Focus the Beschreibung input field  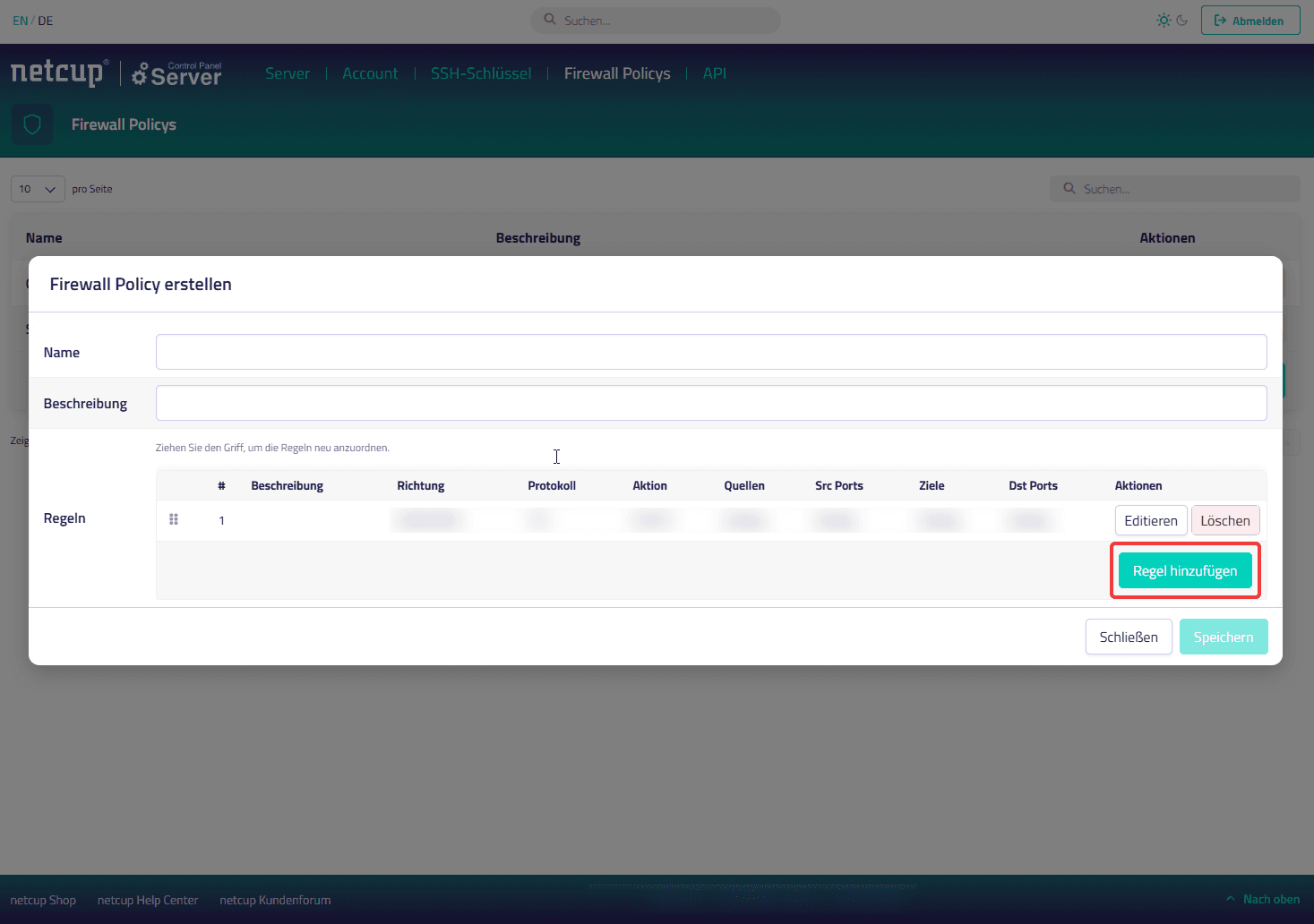coord(711,403)
